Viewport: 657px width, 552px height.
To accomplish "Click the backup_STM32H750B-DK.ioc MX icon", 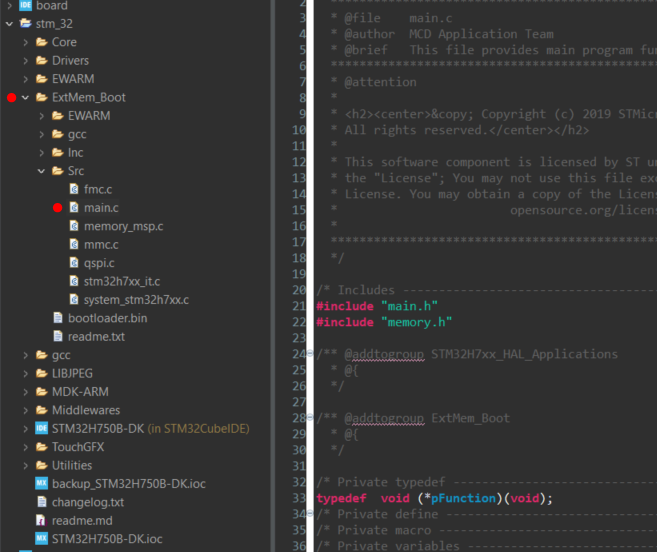I will [x=41, y=483].
